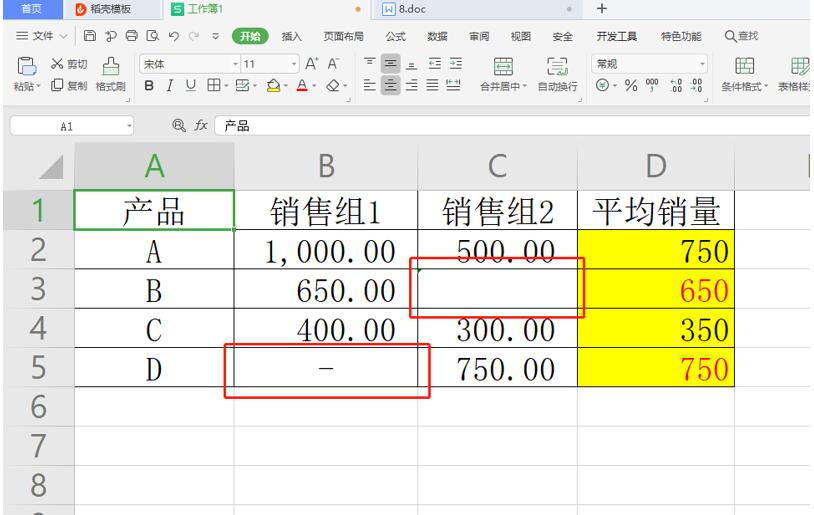Switch to the 页面布局 Page Layout tab
Viewport: 814px width, 515px height.
pos(343,36)
